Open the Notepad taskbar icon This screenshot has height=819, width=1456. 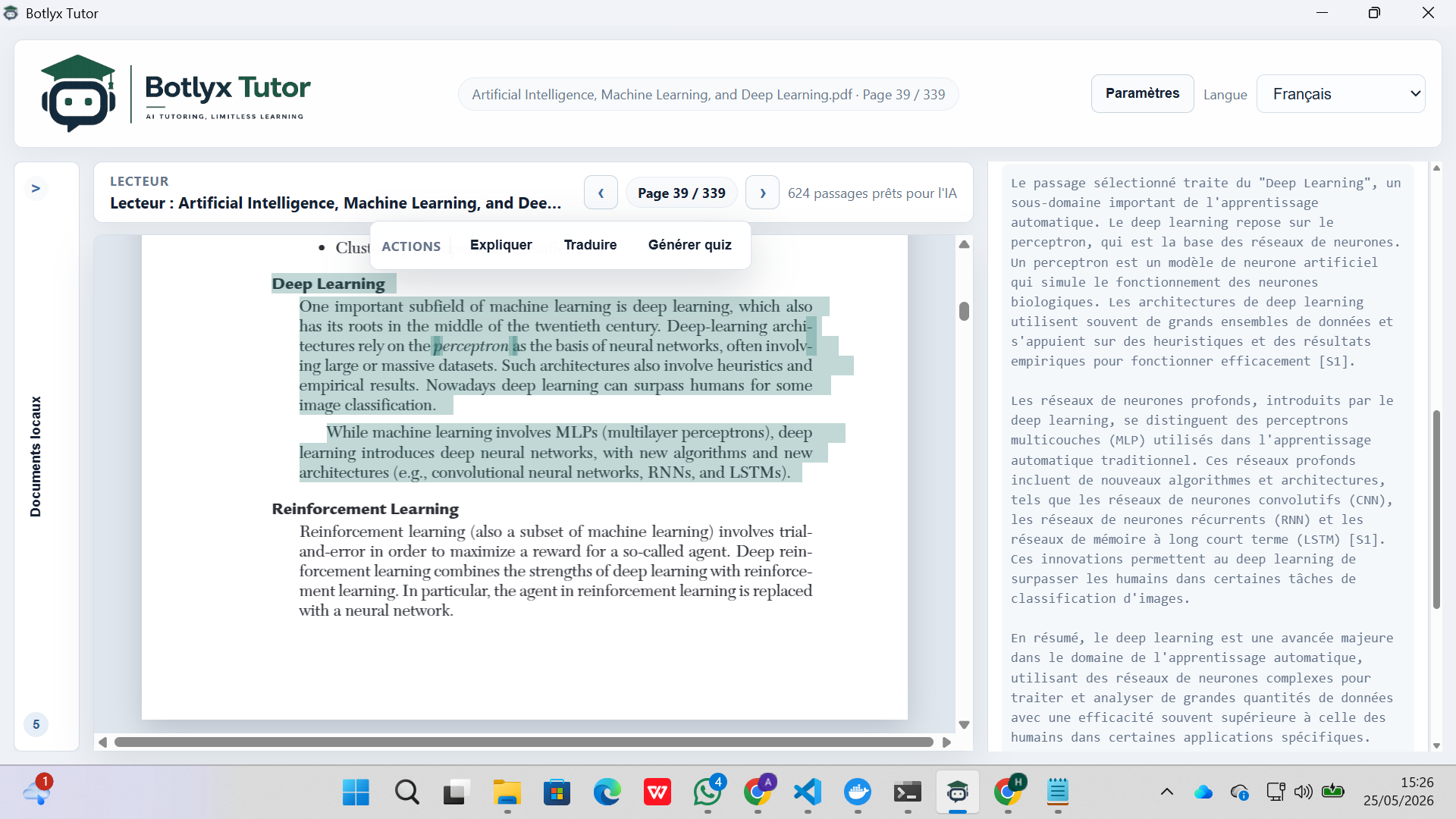(1058, 792)
